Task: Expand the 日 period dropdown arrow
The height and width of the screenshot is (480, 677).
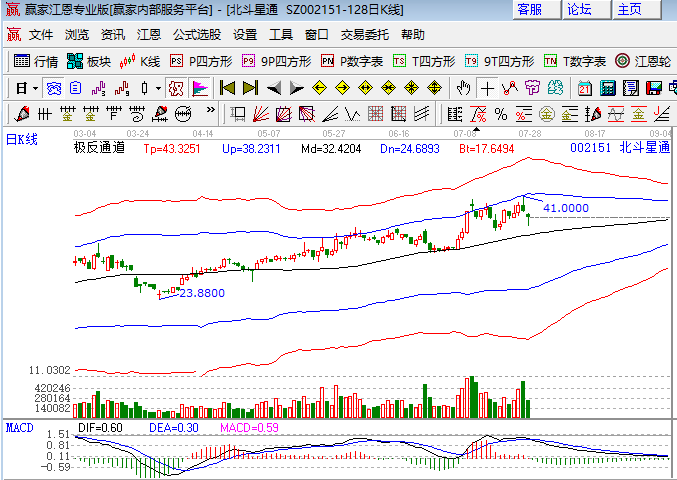Action: (35, 88)
